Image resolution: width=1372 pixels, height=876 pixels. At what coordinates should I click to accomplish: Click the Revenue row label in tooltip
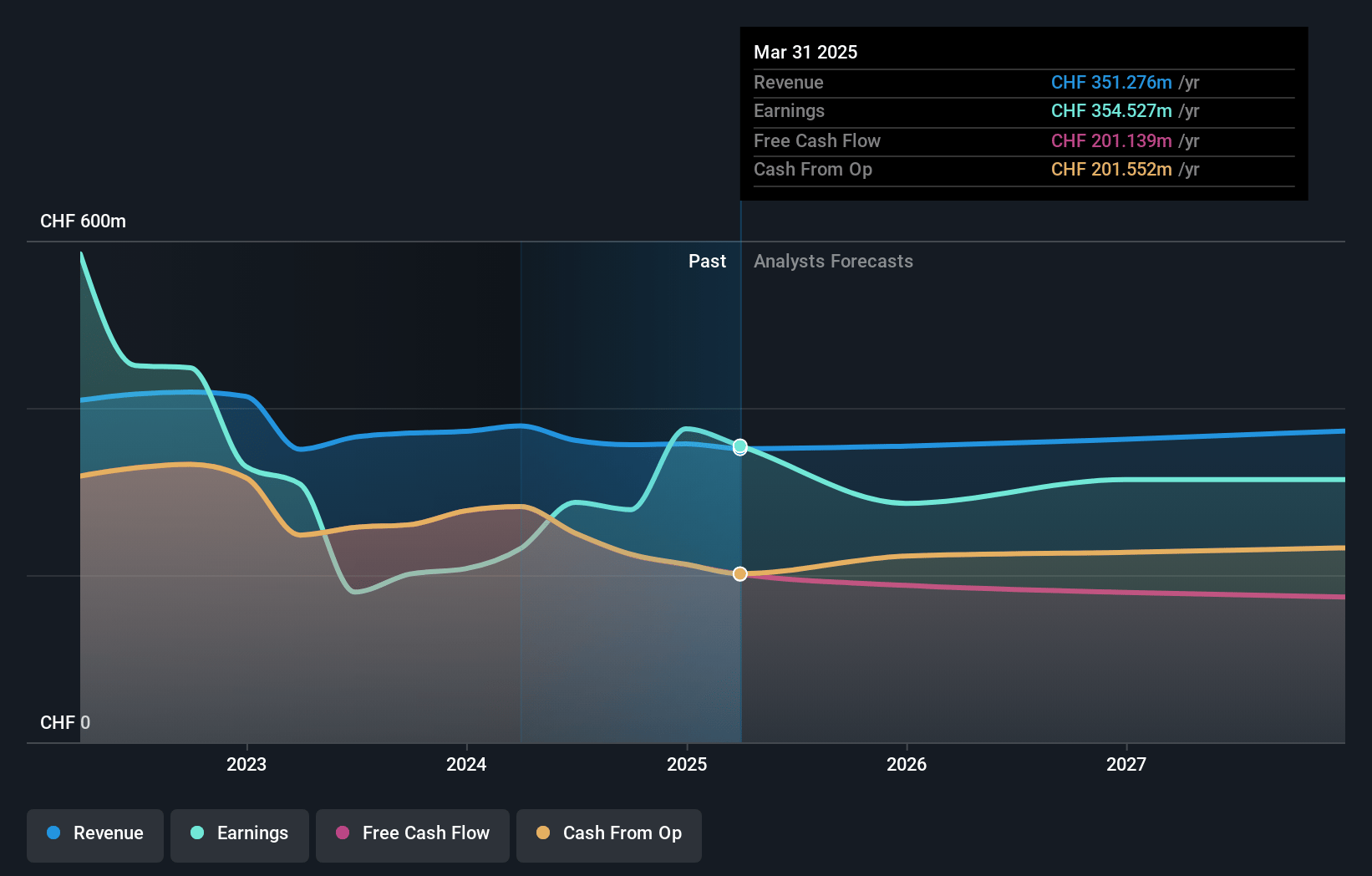pyautogui.click(x=789, y=82)
